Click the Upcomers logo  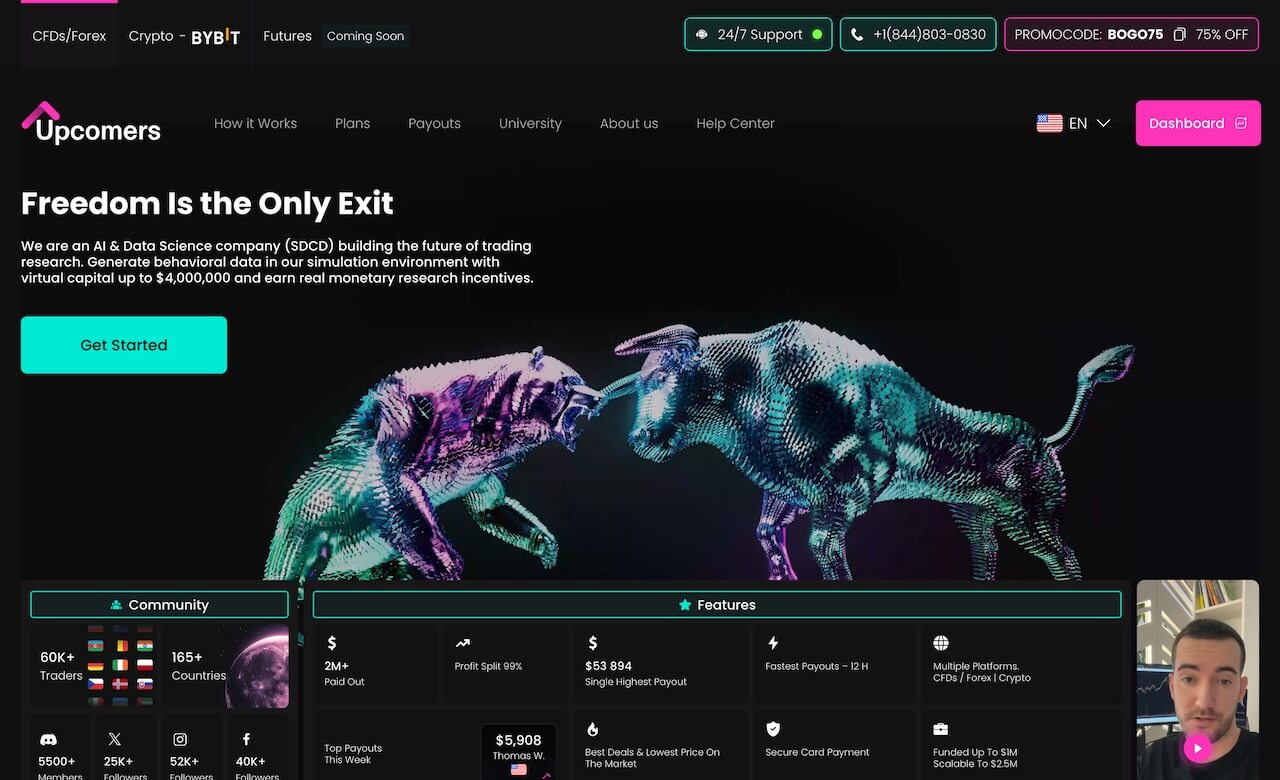(x=91, y=124)
